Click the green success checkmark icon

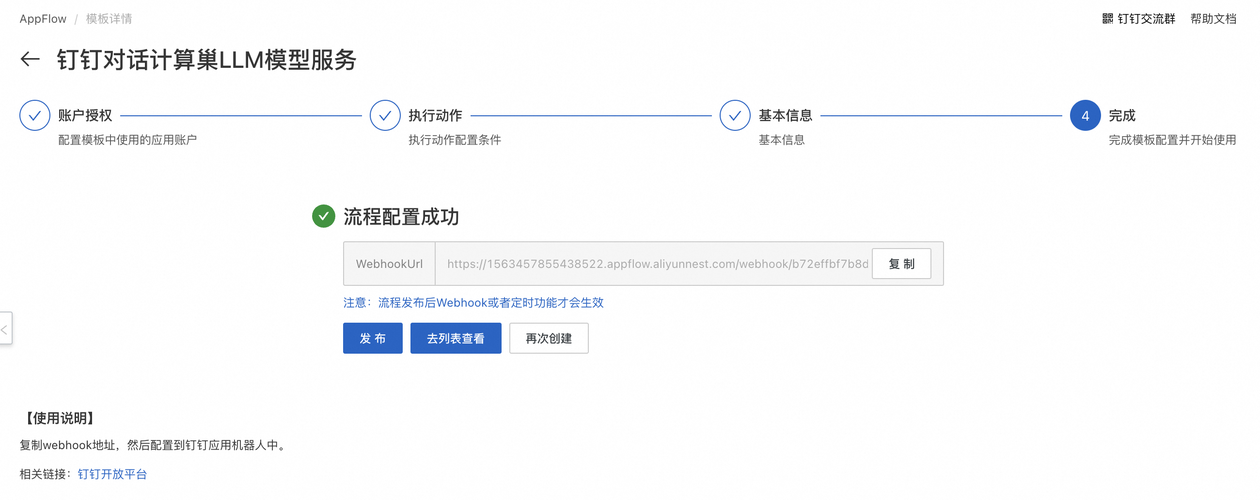pyautogui.click(x=323, y=216)
